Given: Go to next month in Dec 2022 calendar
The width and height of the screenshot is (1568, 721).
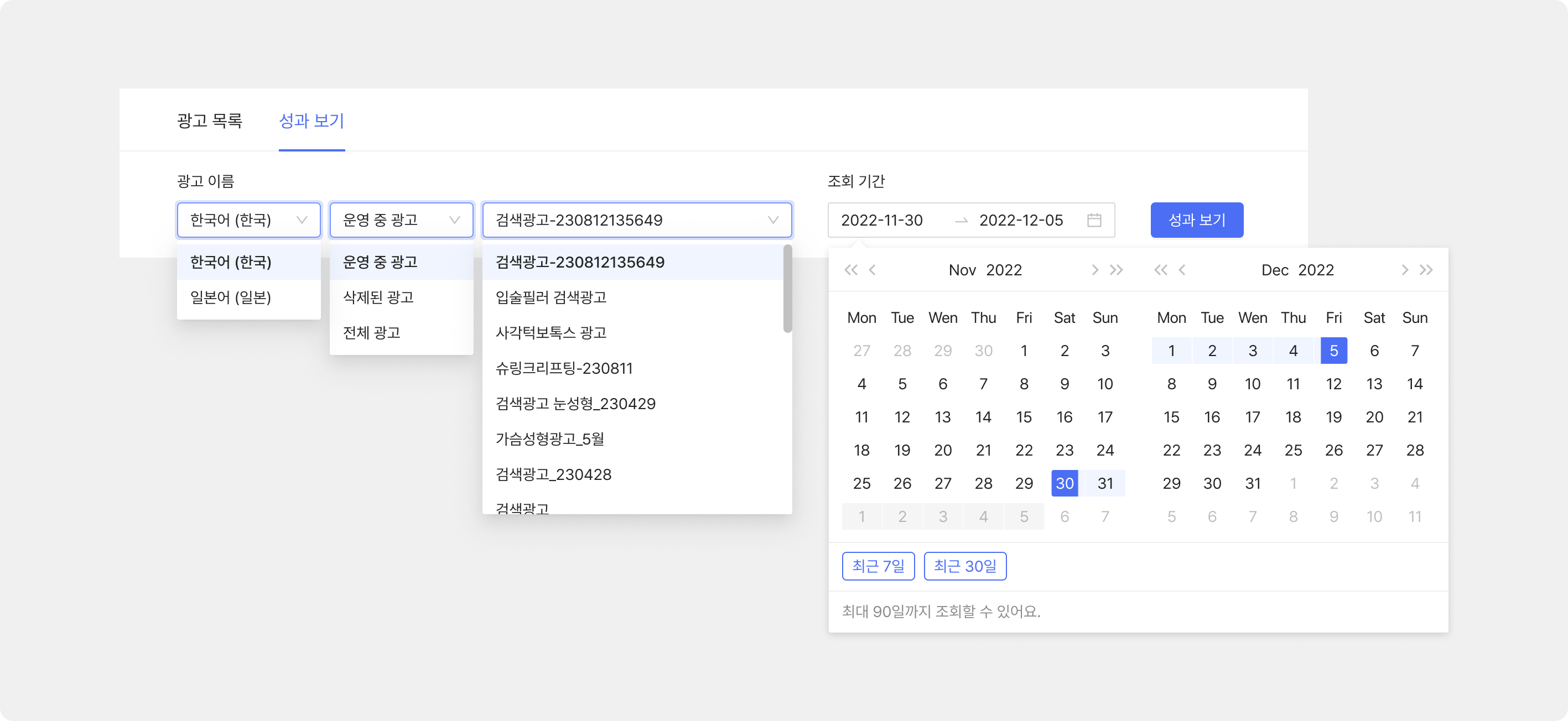Looking at the screenshot, I should coord(1404,270).
